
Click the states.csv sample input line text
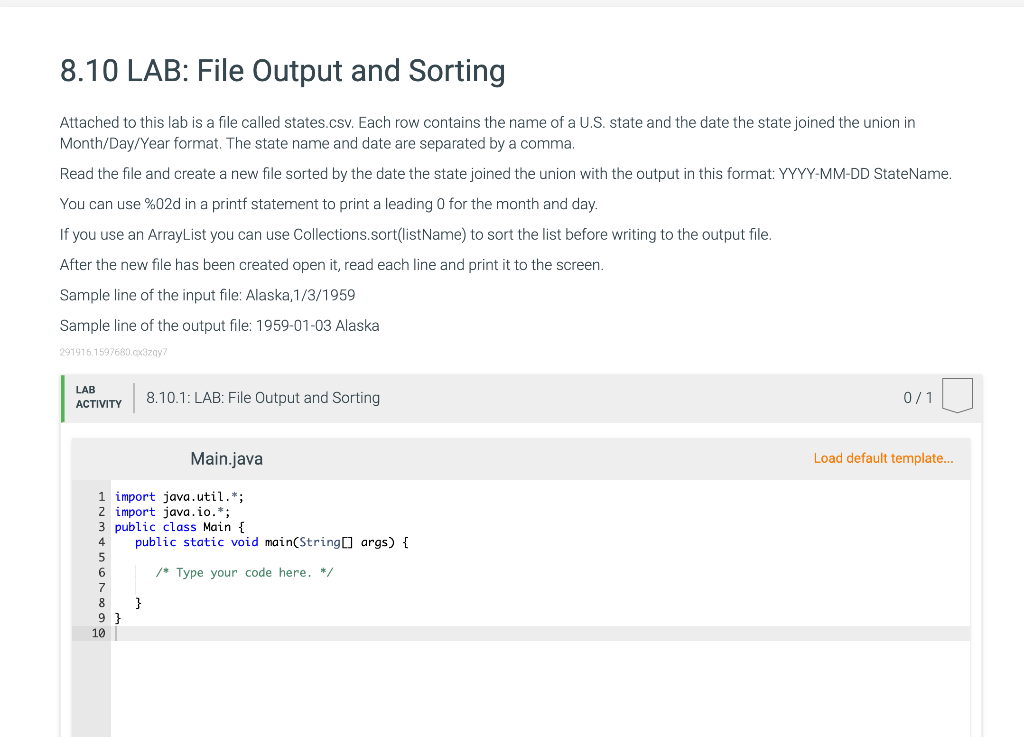point(207,294)
